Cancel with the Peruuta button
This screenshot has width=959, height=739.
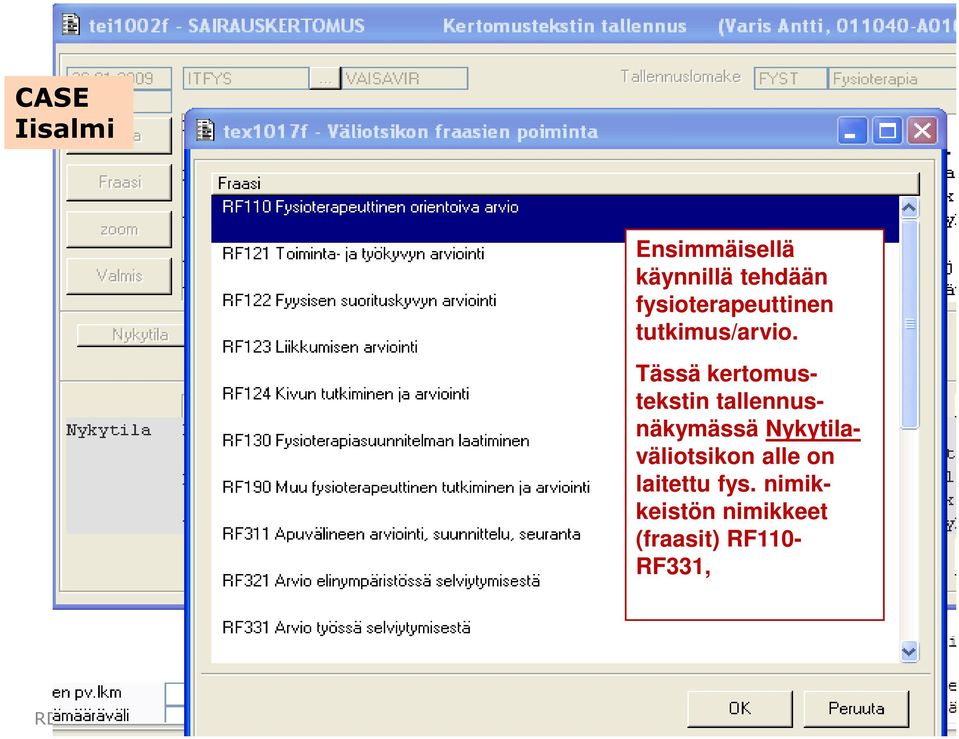tap(856, 708)
